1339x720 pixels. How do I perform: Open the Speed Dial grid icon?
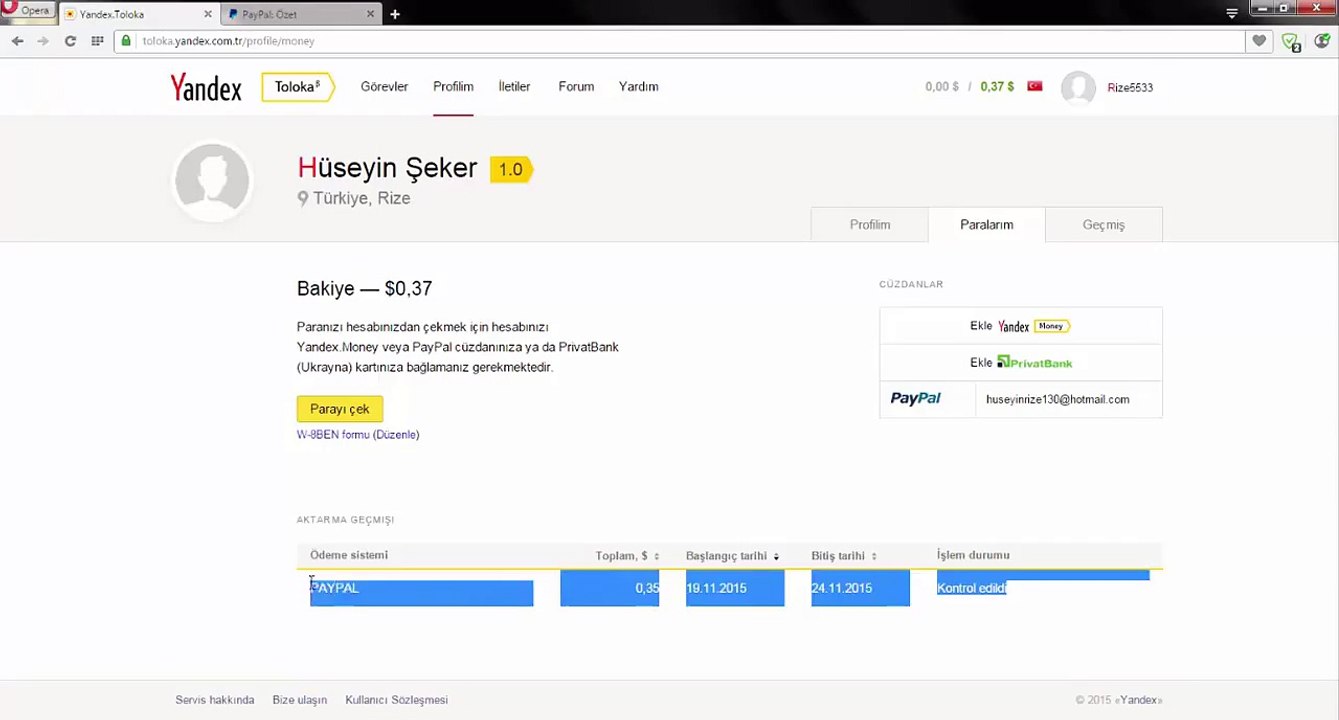click(x=97, y=41)
